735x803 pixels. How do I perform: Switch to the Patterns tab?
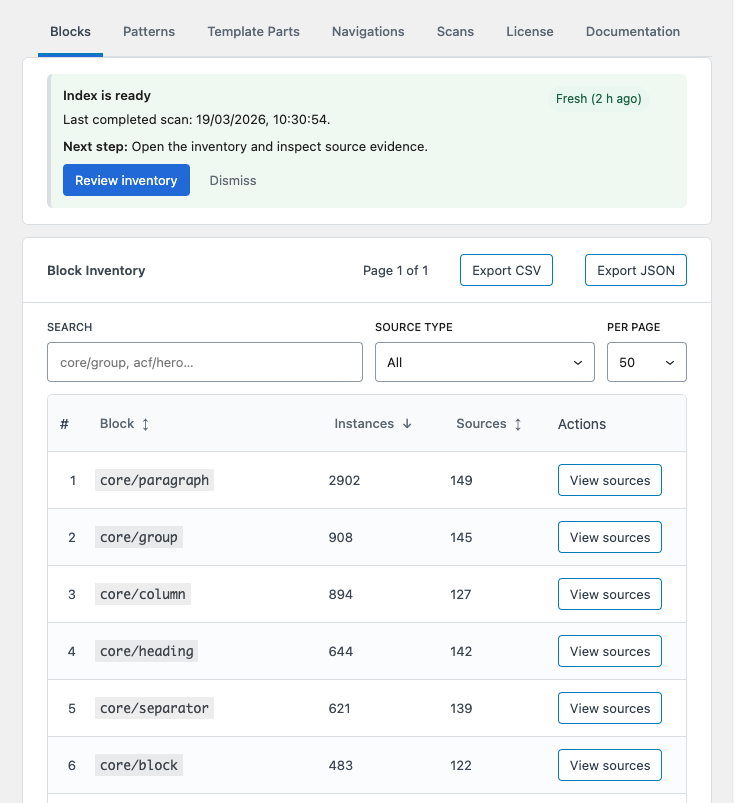tap(148, 31)
